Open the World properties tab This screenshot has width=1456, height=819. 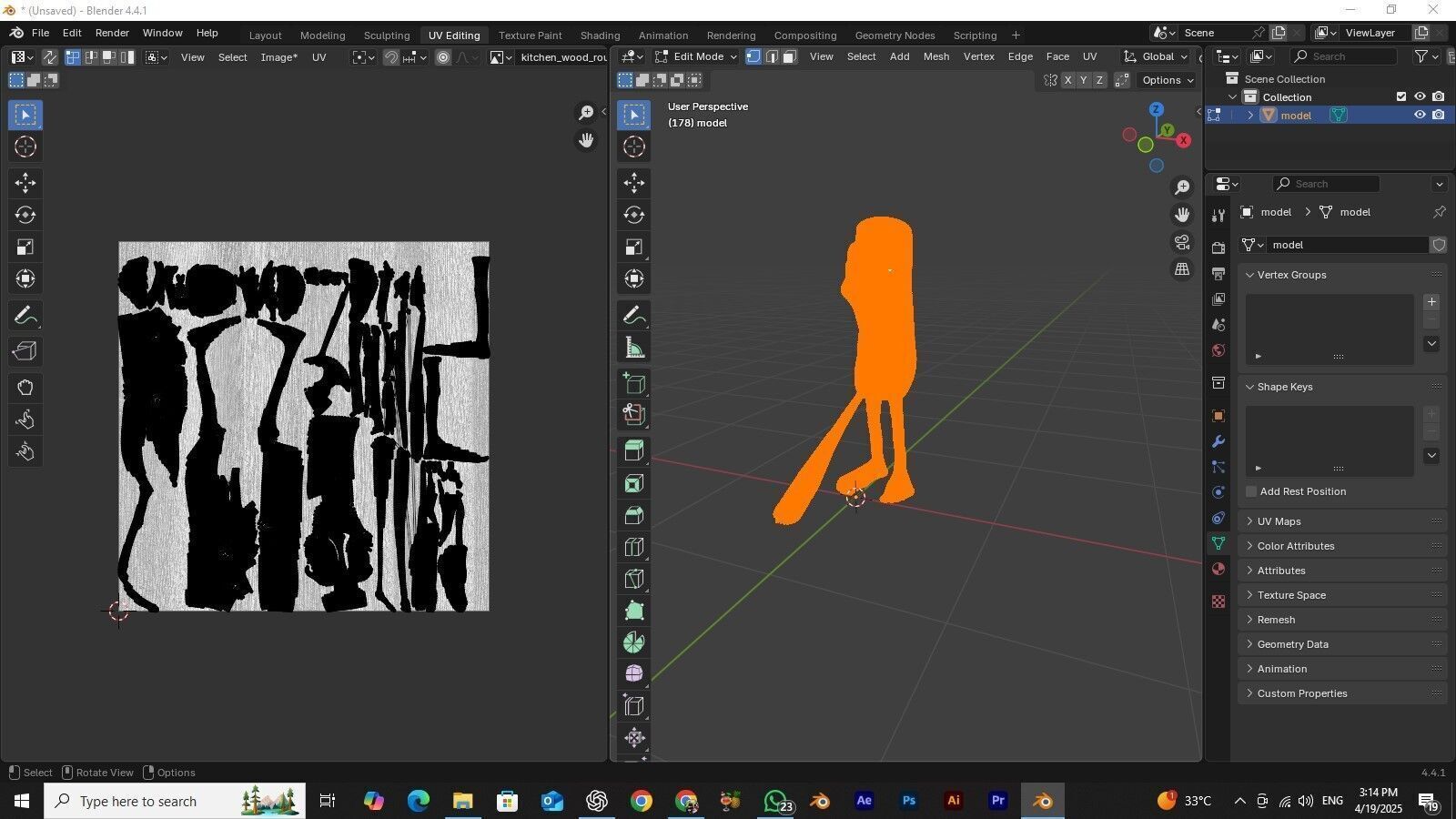[x=1218, y=350]
